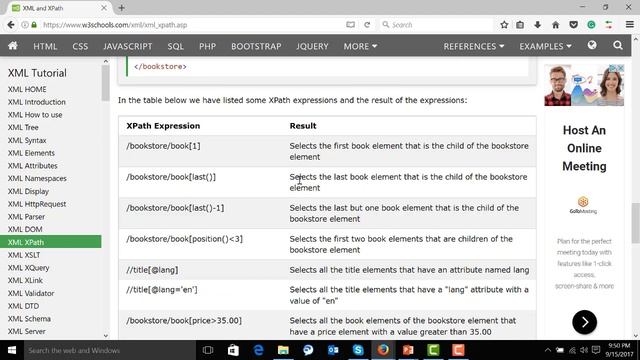Open Outlook from the taskbar
This screenshot has height=360, width=640.
[333, 350]
